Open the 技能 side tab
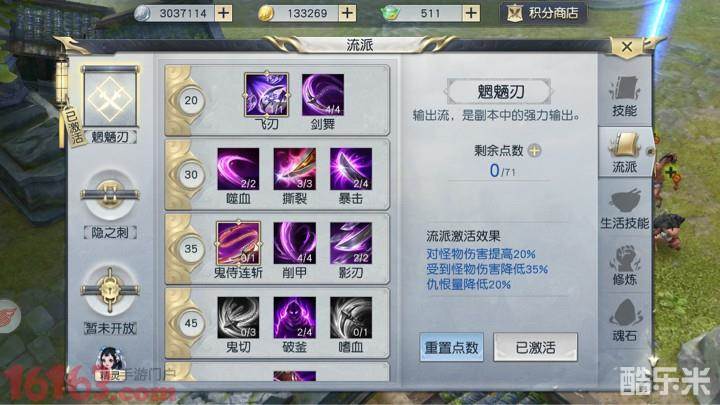This screenshot has width=720, height=405. tap(624, 97)
